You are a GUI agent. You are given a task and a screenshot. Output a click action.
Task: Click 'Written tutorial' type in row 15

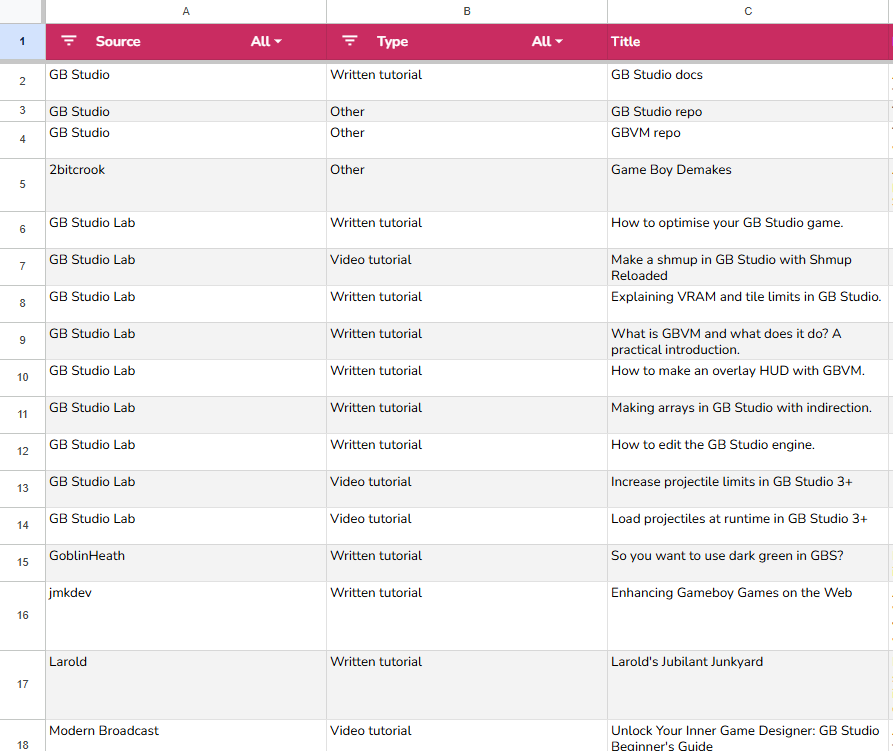pos(466,563)
